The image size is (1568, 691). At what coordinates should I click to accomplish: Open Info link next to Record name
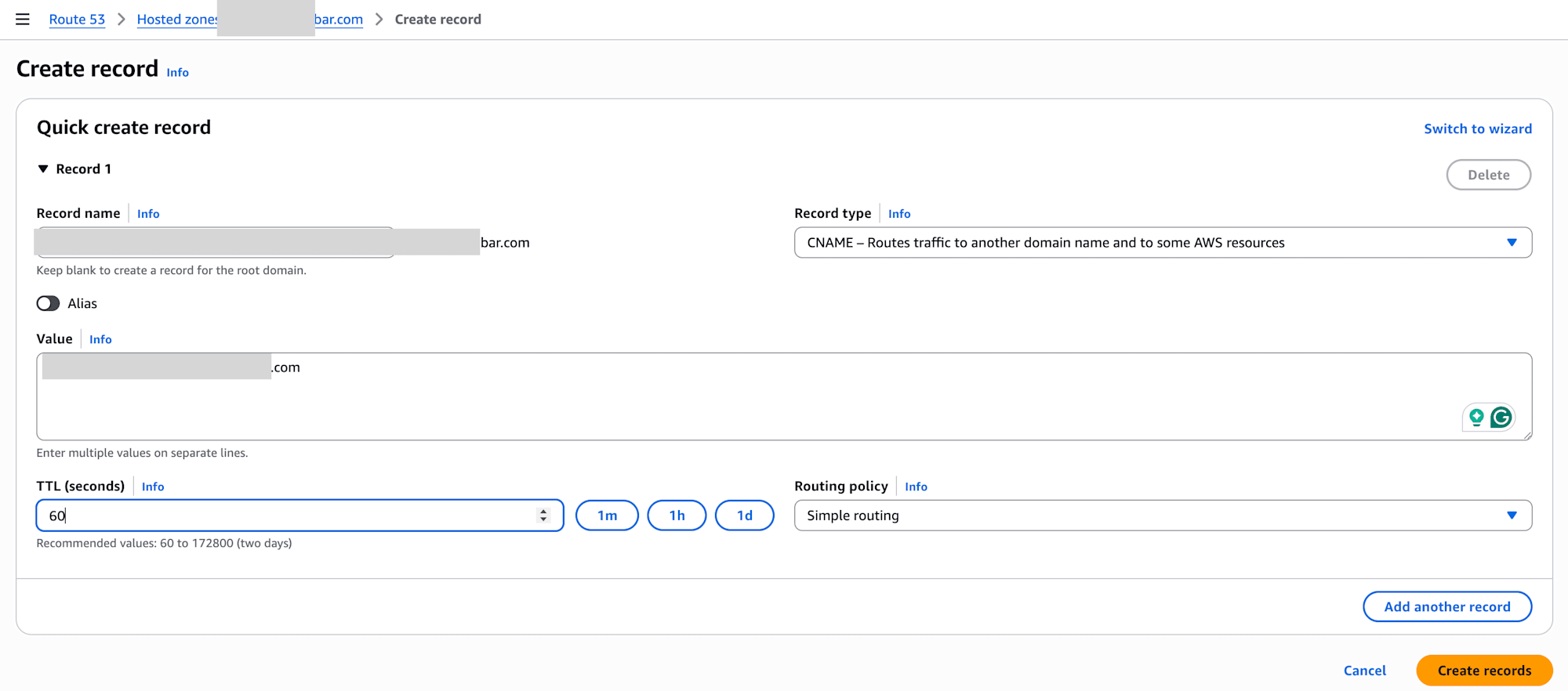148,214
